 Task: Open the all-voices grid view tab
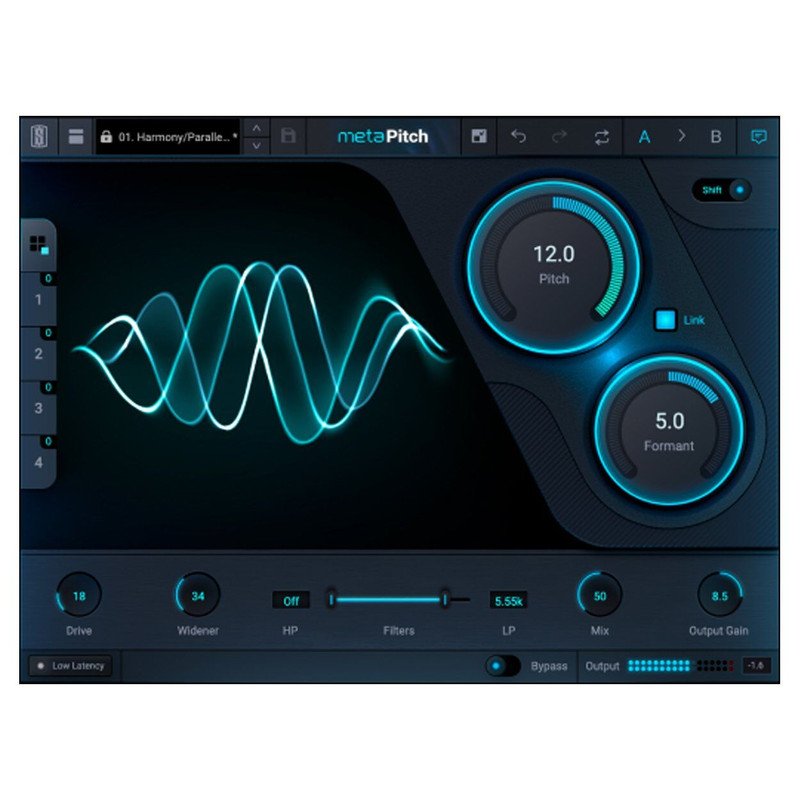(x=39, y=245)
